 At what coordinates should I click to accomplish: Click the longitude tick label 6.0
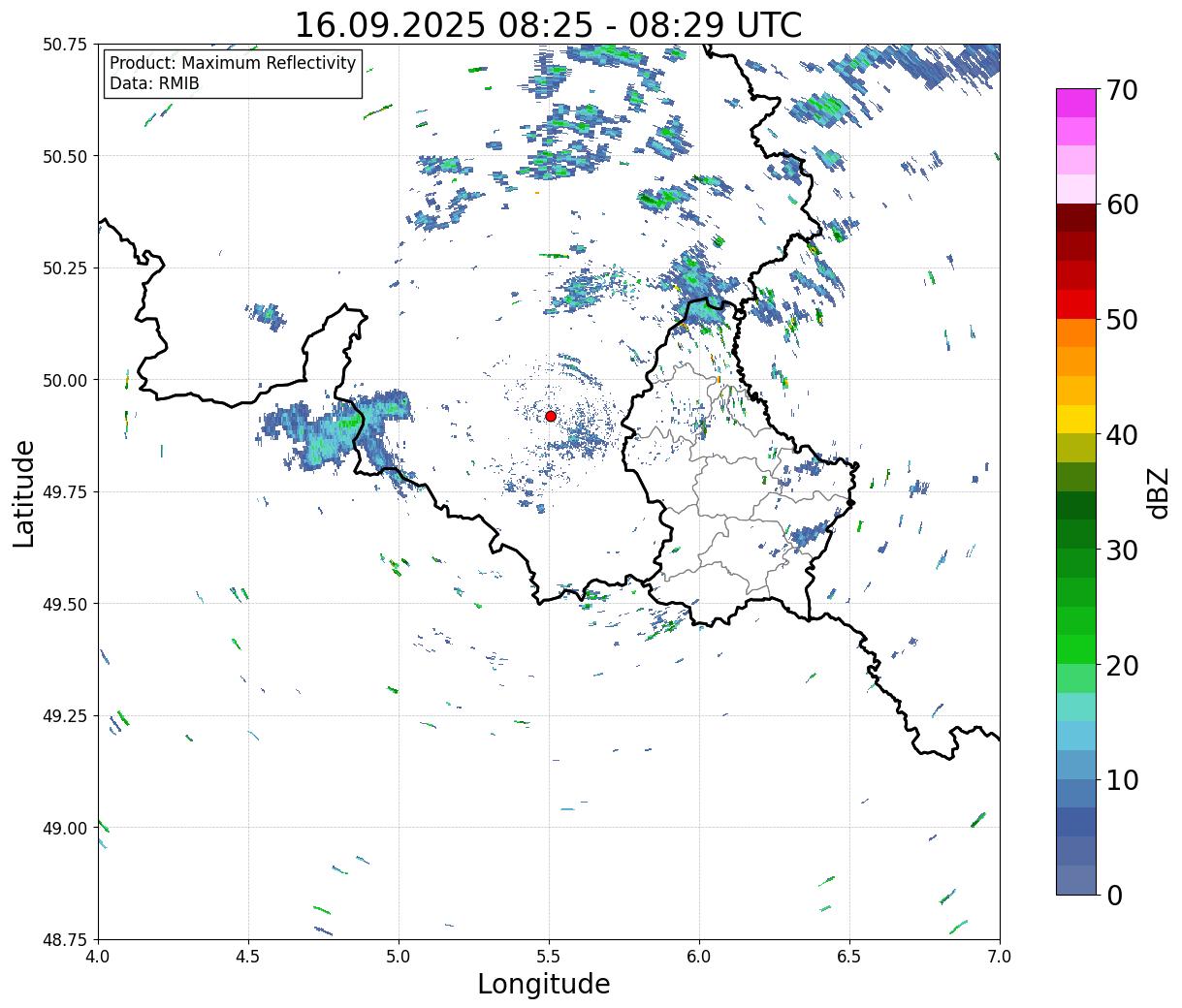point(699,956)
